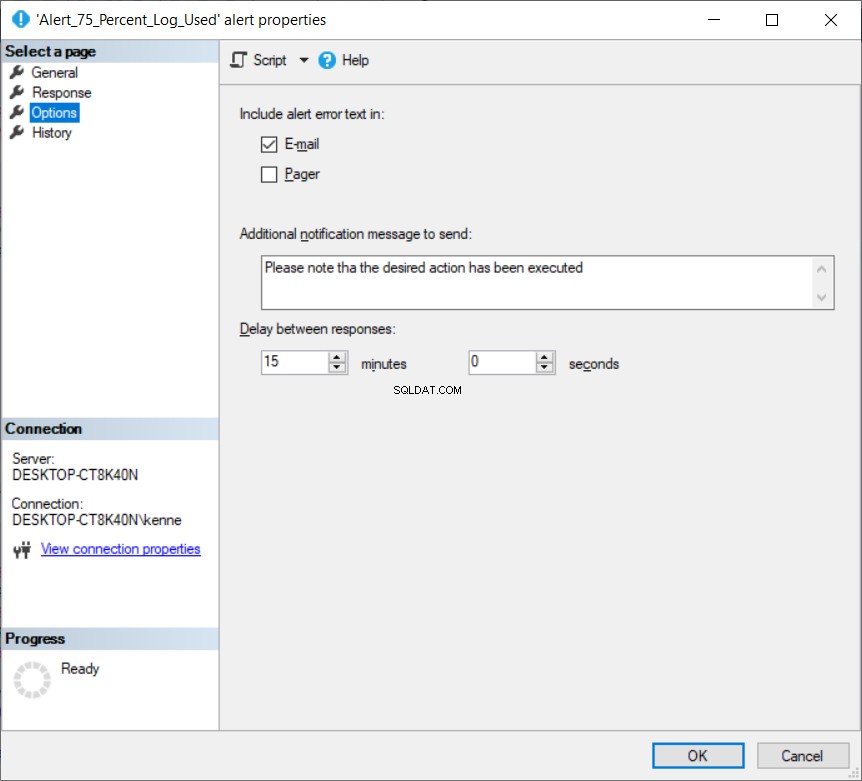Viewport: 862px width, 781px height.
Task: Open View connection properties link
Action: pos(120,549)
